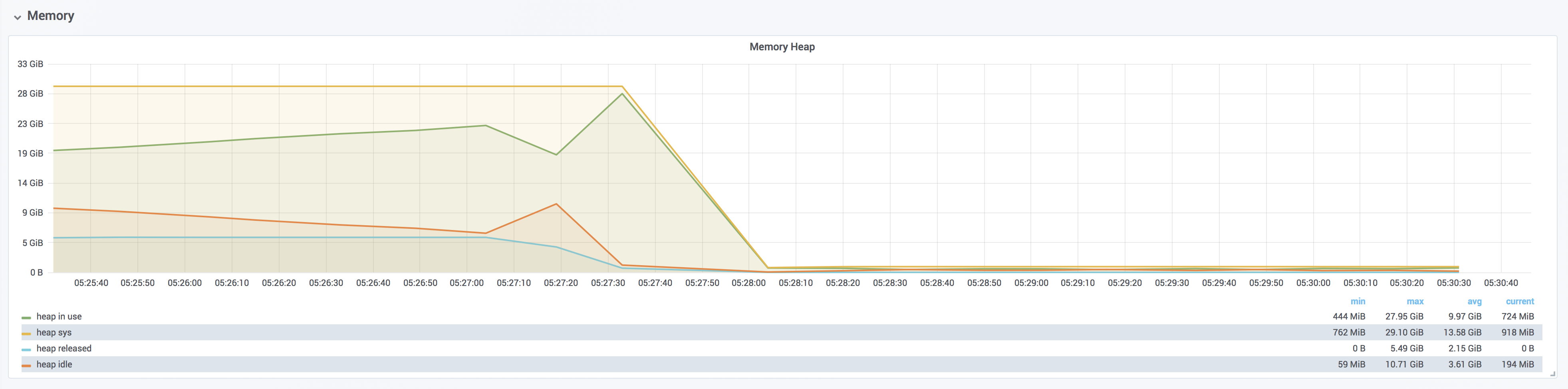Image resolution: width=1568 pixels, height=389 pixels.
Task: Click the chevron beside Memory
Action: click(x=17, y=16)
